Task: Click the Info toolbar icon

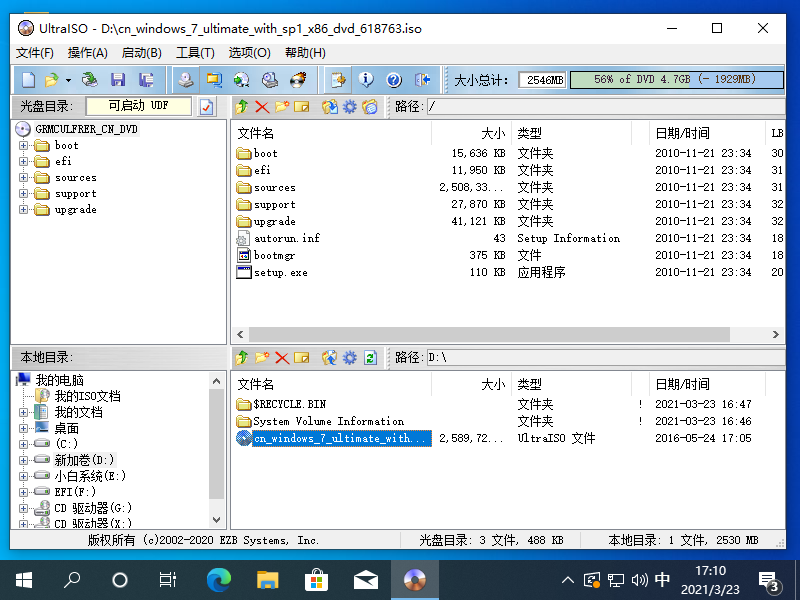Action: pyautogui.click(x=366, y=79)
